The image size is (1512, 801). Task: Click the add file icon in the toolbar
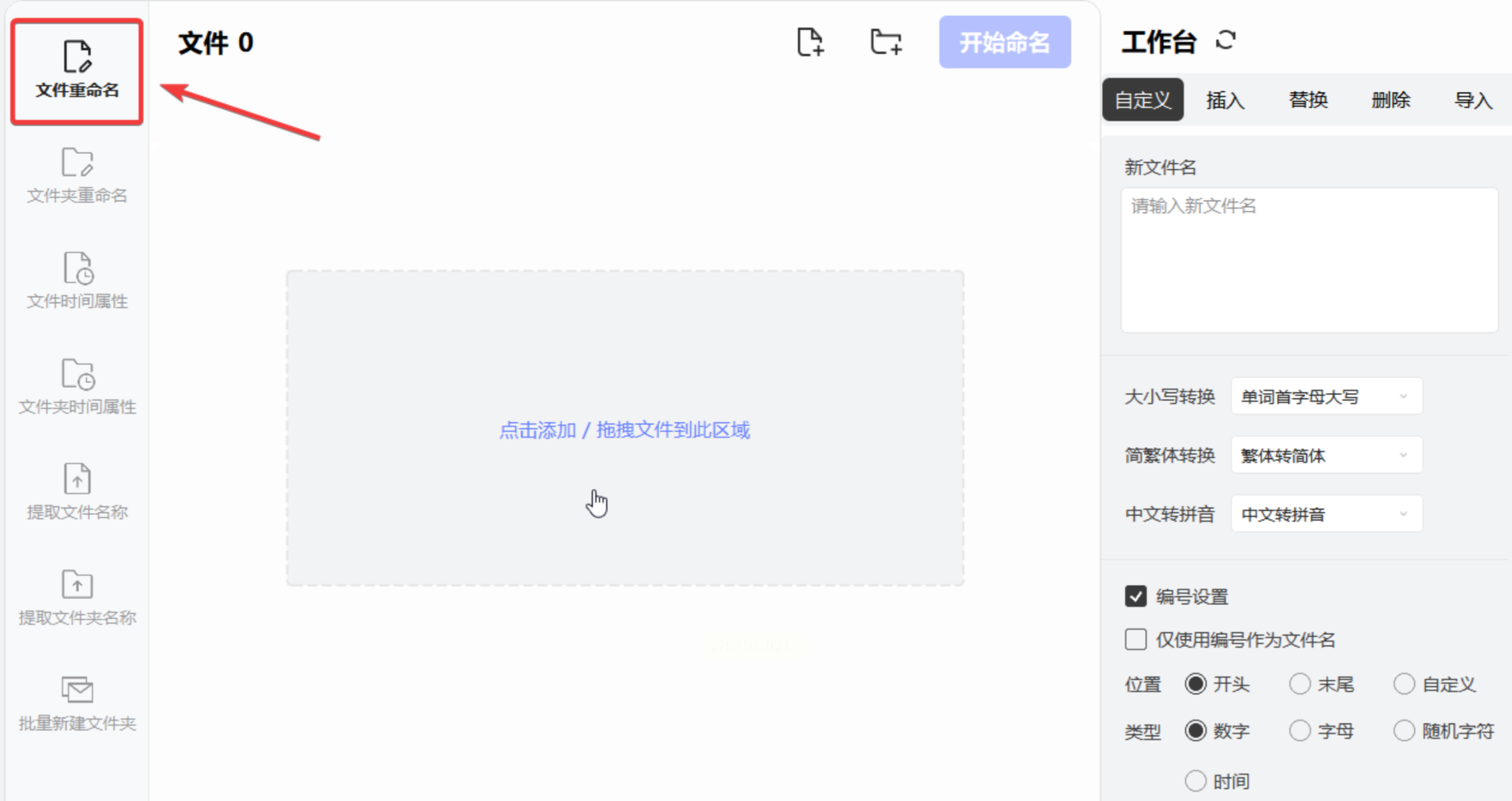810,43
